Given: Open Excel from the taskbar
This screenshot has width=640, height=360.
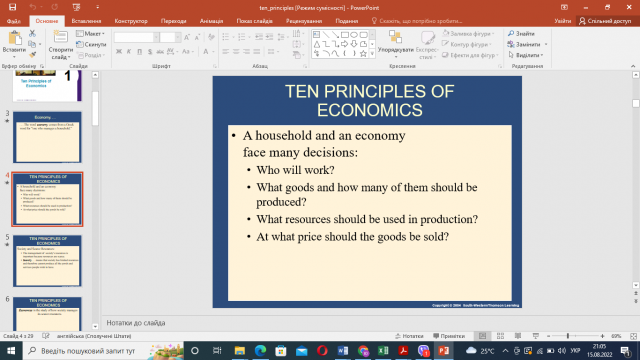Looking at the screenshot, I should (383, 351).
